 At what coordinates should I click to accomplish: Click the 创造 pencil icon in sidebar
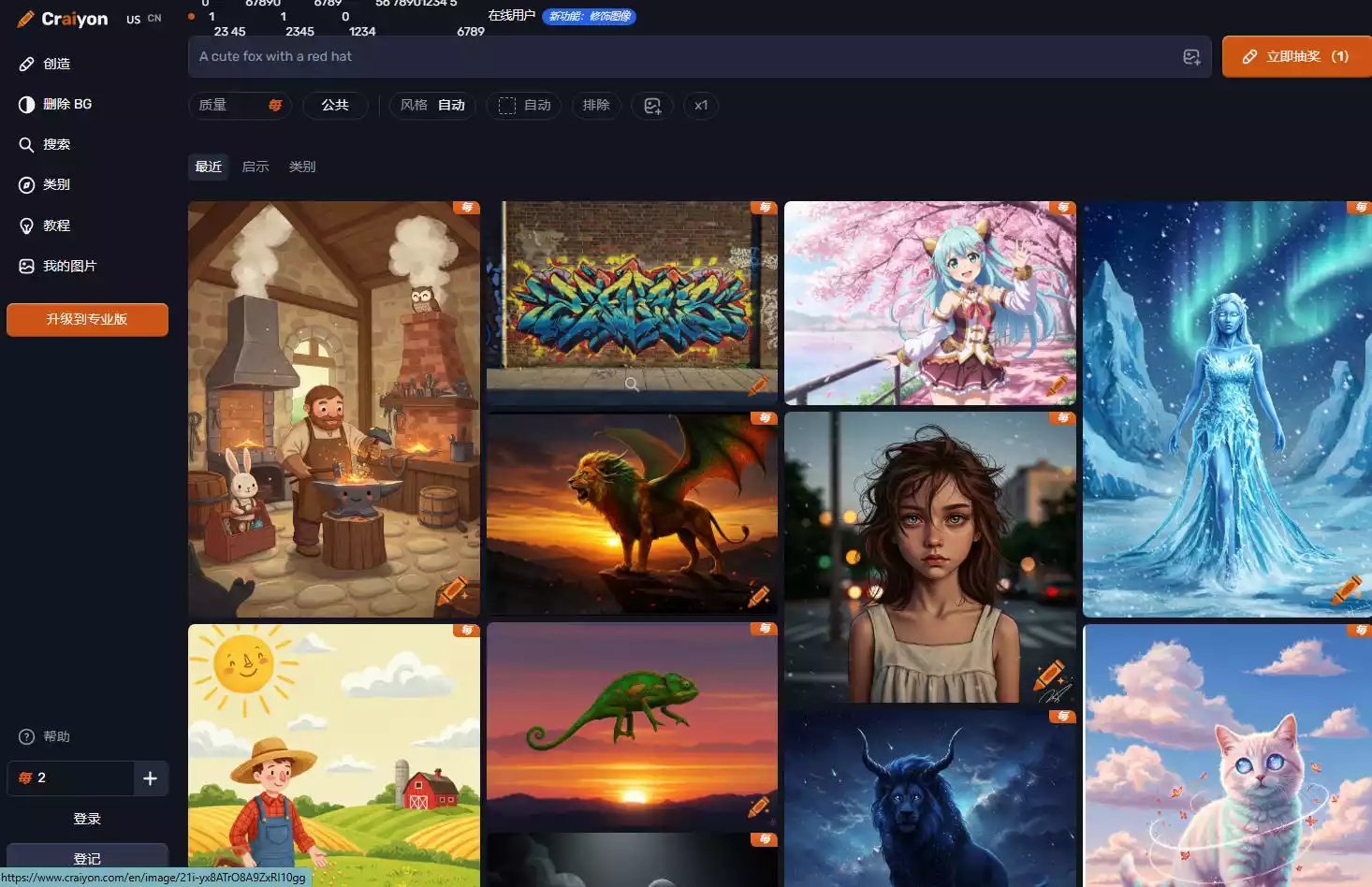(26, 64)
